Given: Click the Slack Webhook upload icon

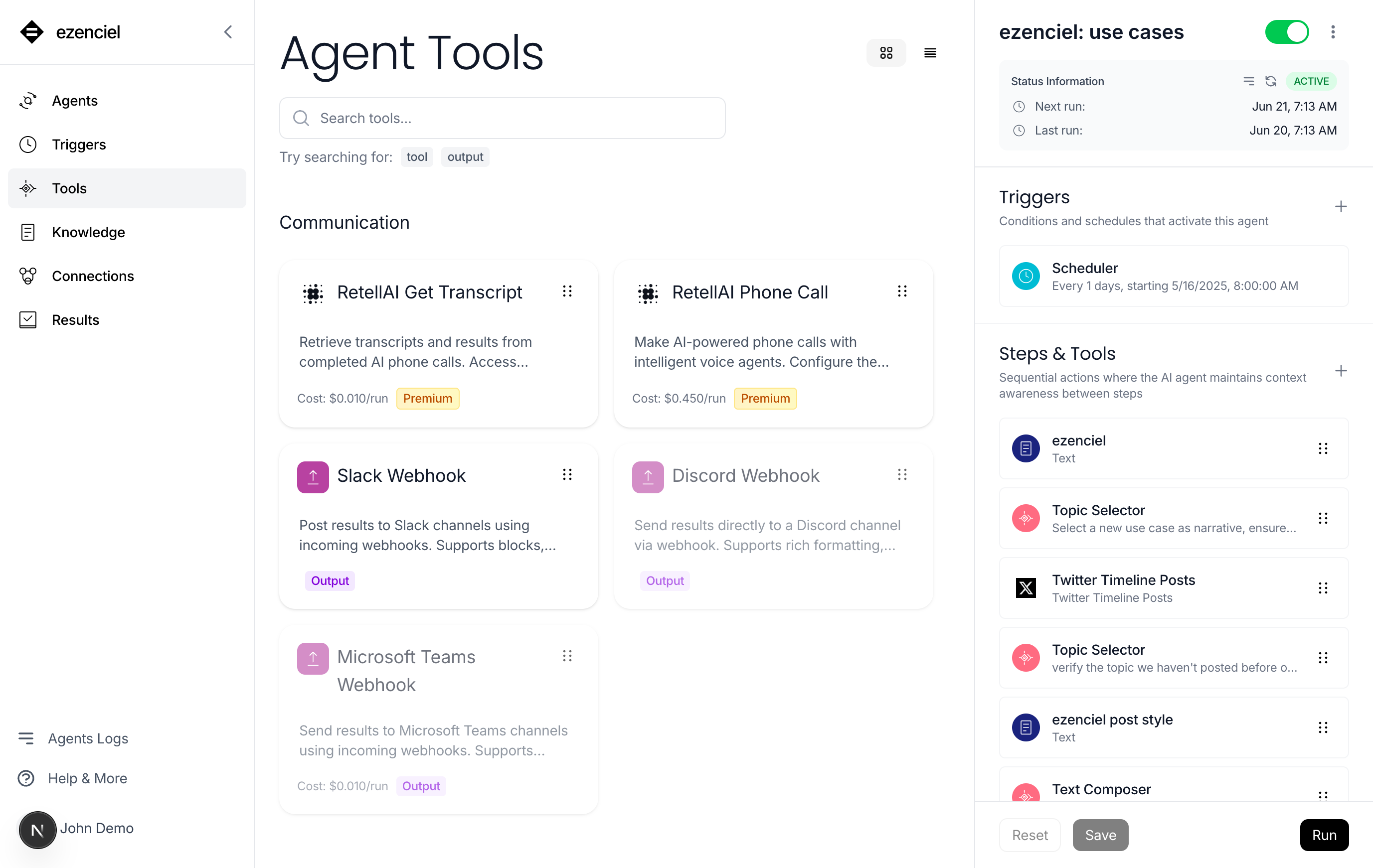Looking at the screenshot, I should tap(313, 476).
